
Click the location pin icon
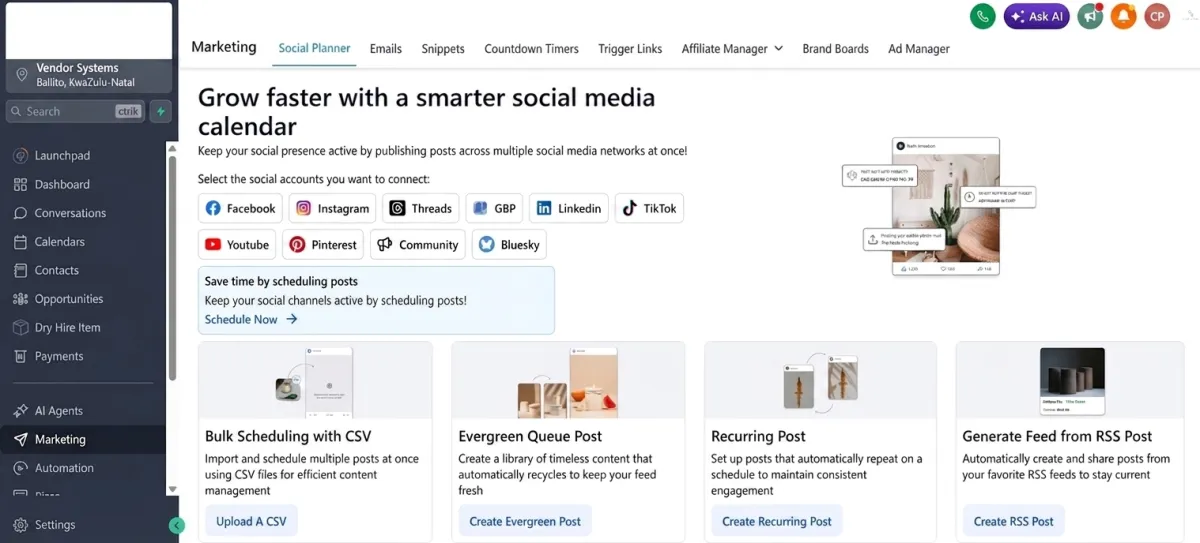click(22, 75)
